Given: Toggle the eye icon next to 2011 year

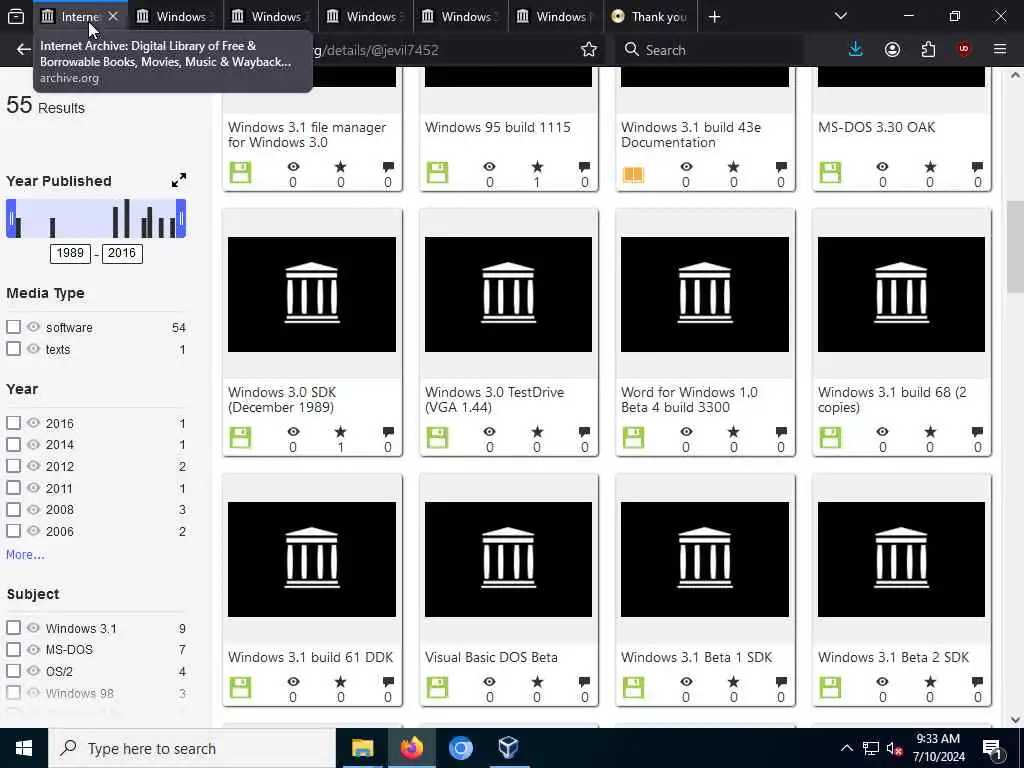Looking at the screenshot, I should pos(33,487).
